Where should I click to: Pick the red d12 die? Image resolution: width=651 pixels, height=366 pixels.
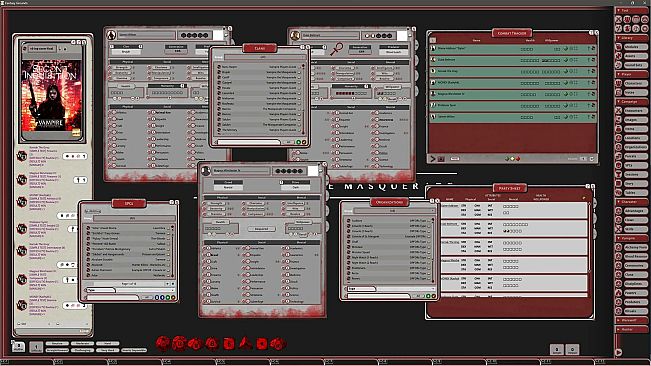click(x=179, y=344)
